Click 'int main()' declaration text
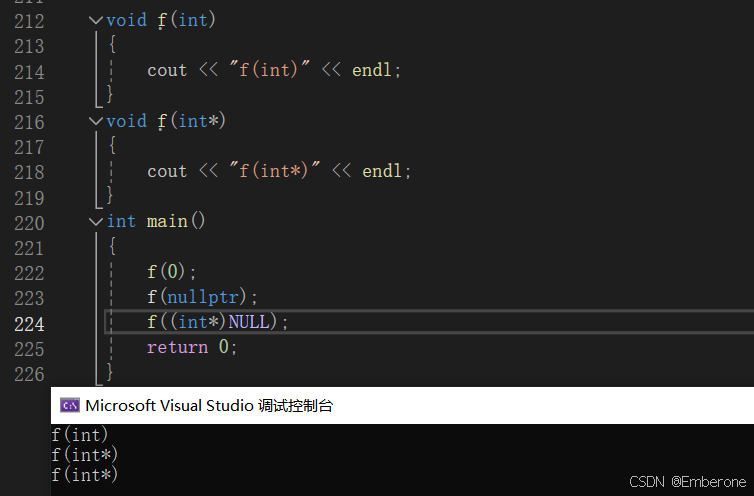This screenshot has height=496, width=754. click(x=156, y=221)
